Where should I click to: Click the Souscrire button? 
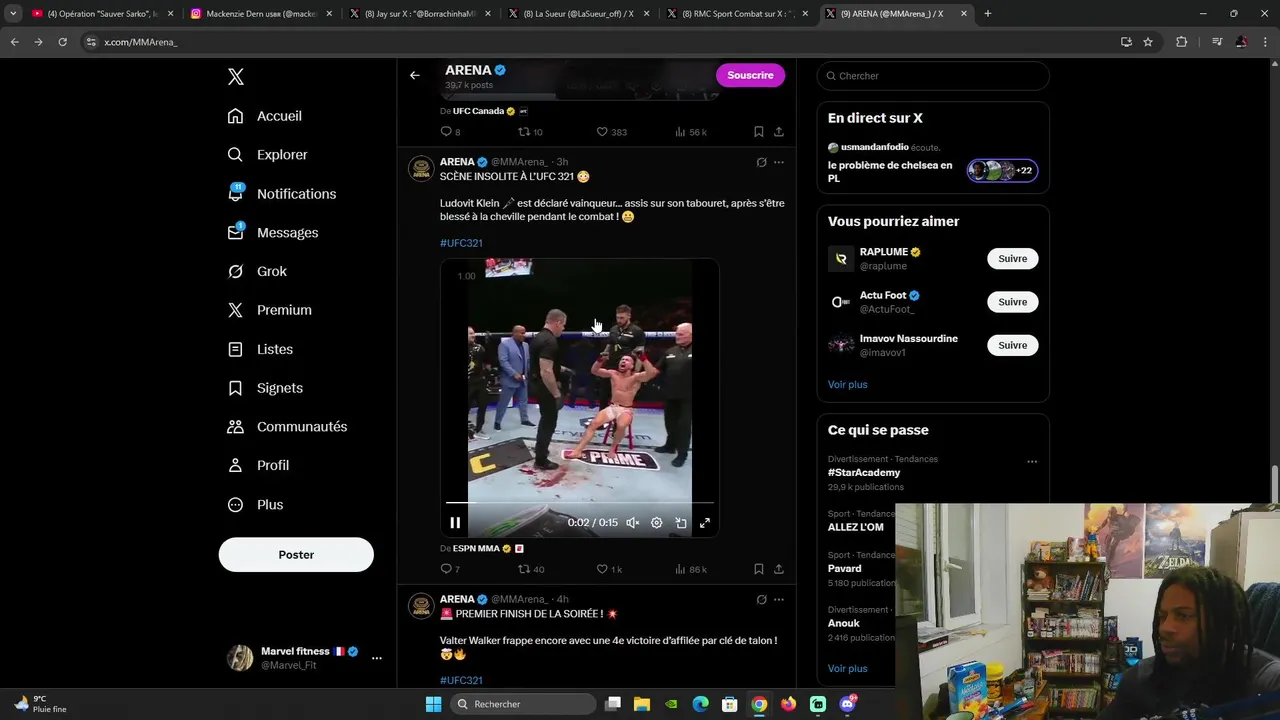pos(750,75)
